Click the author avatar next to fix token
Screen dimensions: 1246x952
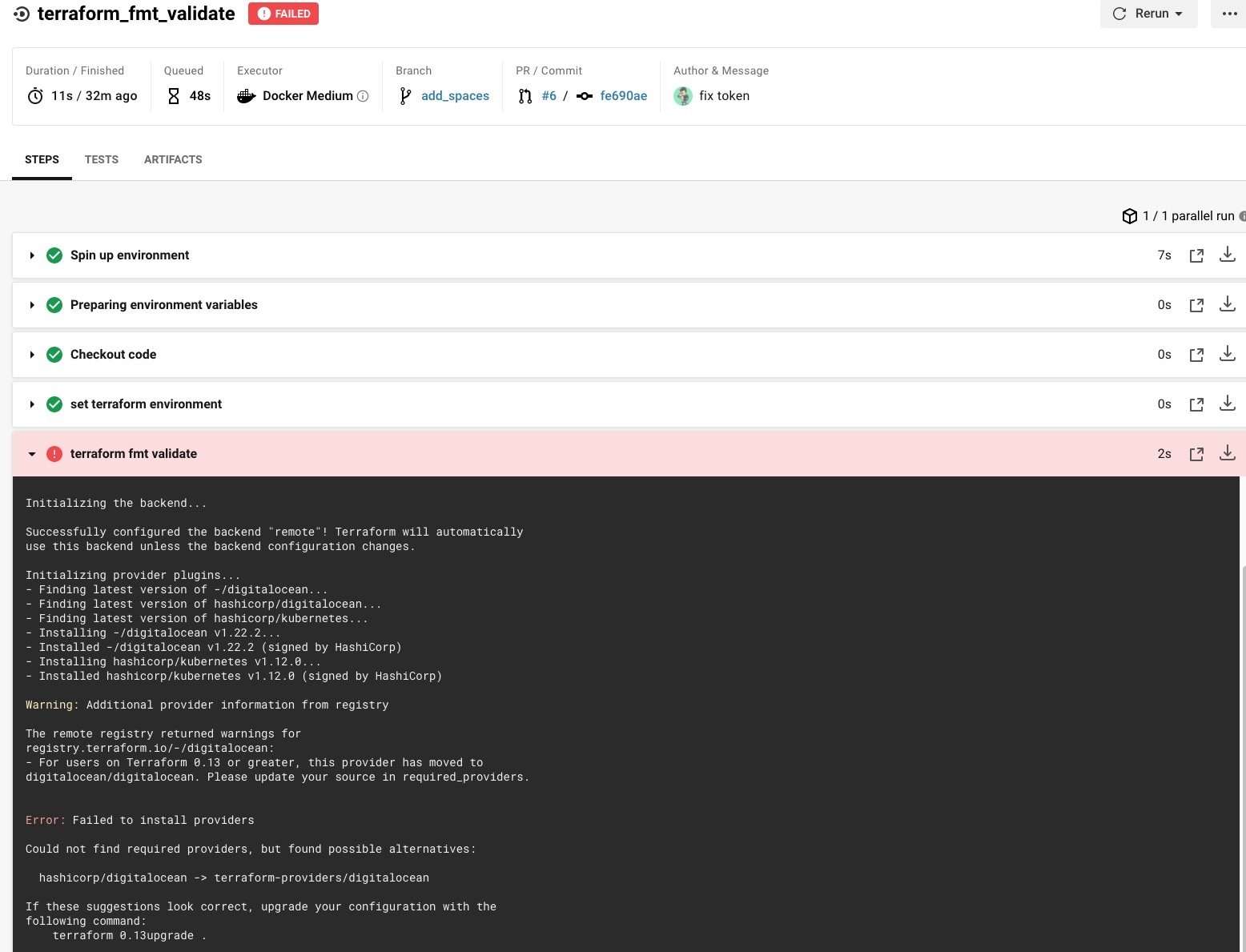[683, 96]
